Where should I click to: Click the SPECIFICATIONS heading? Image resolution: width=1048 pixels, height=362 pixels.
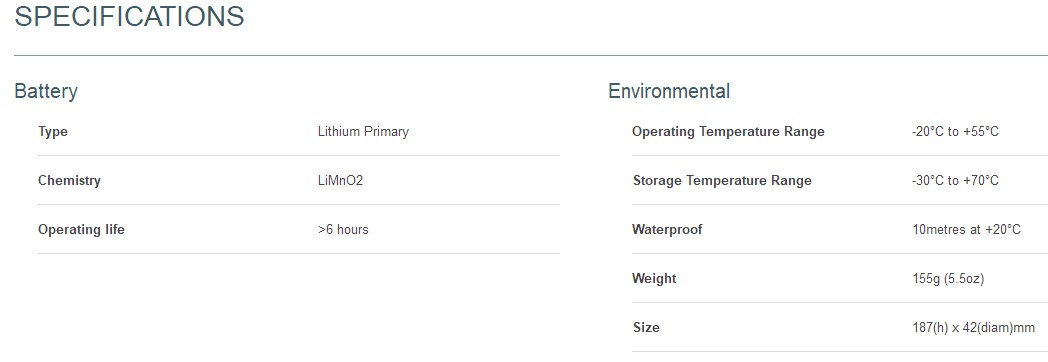[x=129, y=17]
